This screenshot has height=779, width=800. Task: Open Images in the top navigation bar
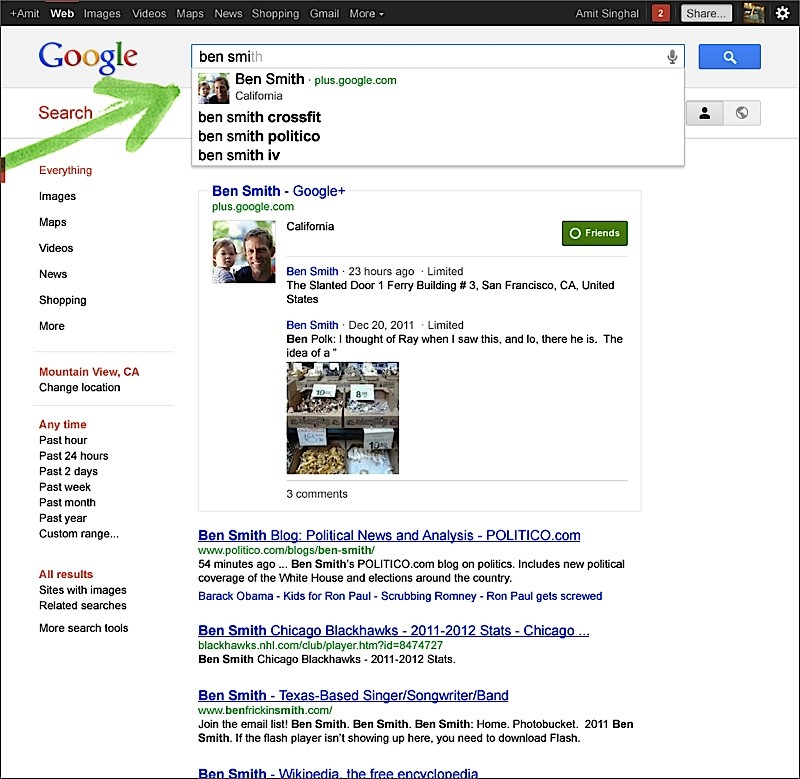[x=102, y=14]
